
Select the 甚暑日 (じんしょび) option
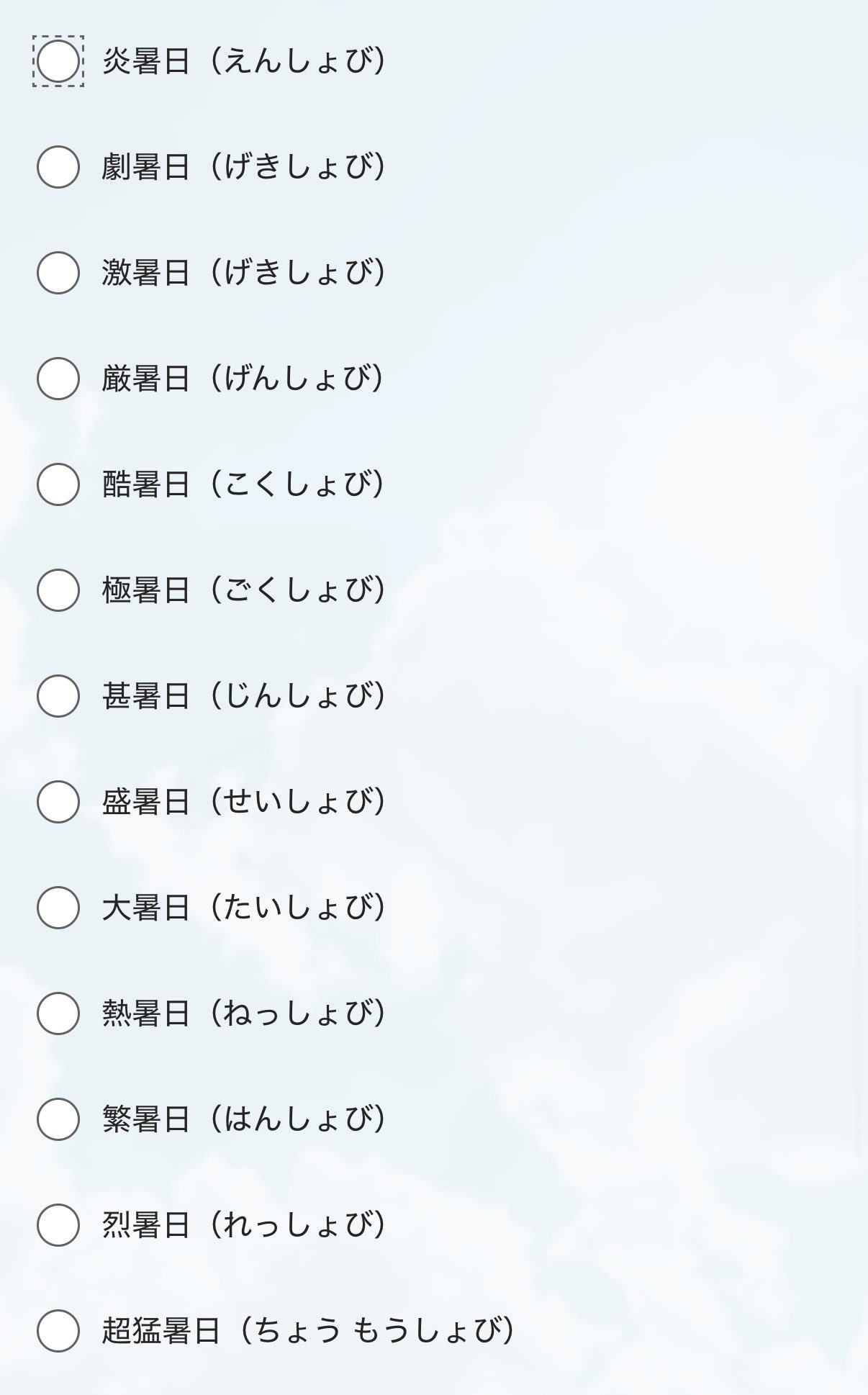tap(58, 696)
